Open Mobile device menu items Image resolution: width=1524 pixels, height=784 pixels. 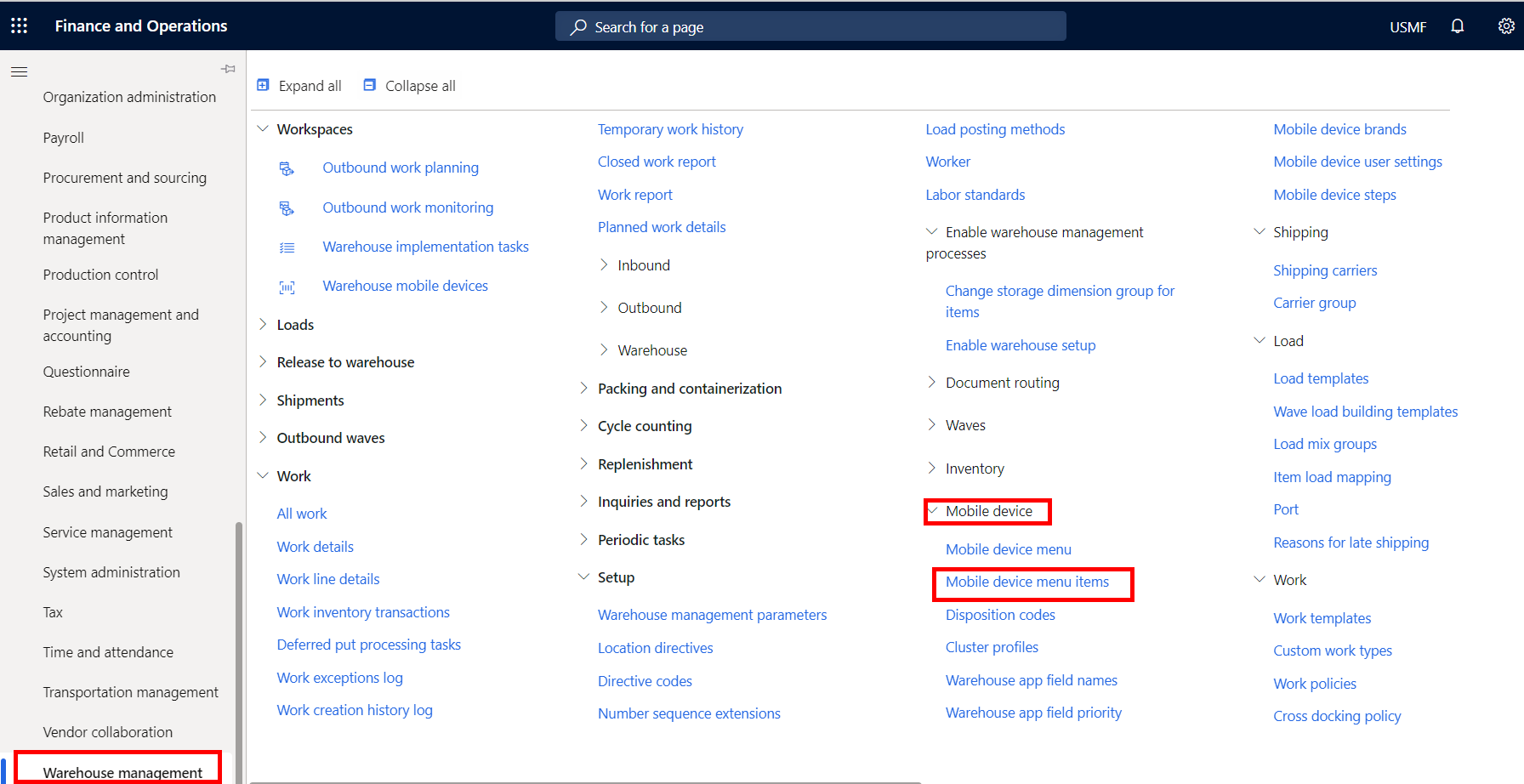click(x=1026, y=582)
